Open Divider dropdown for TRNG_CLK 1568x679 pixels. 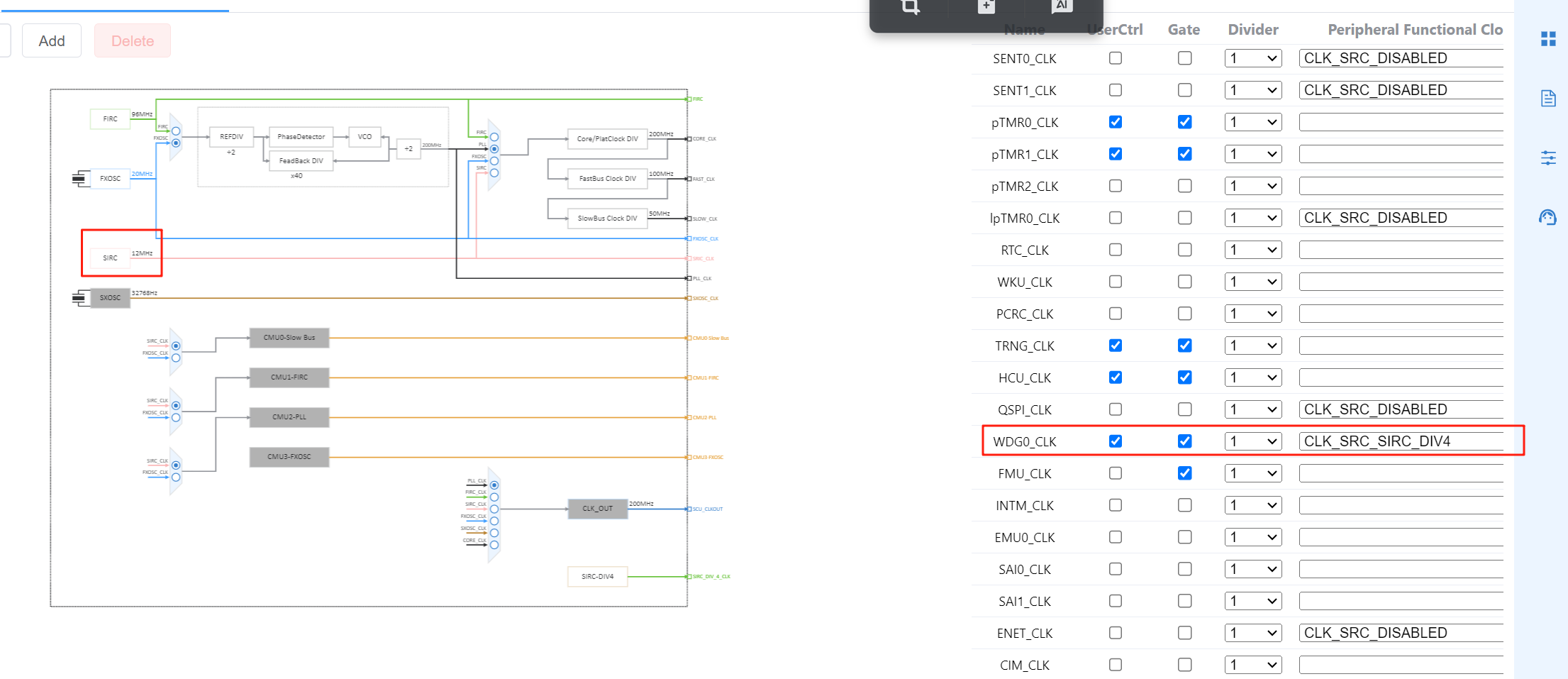pos(1253,346)
